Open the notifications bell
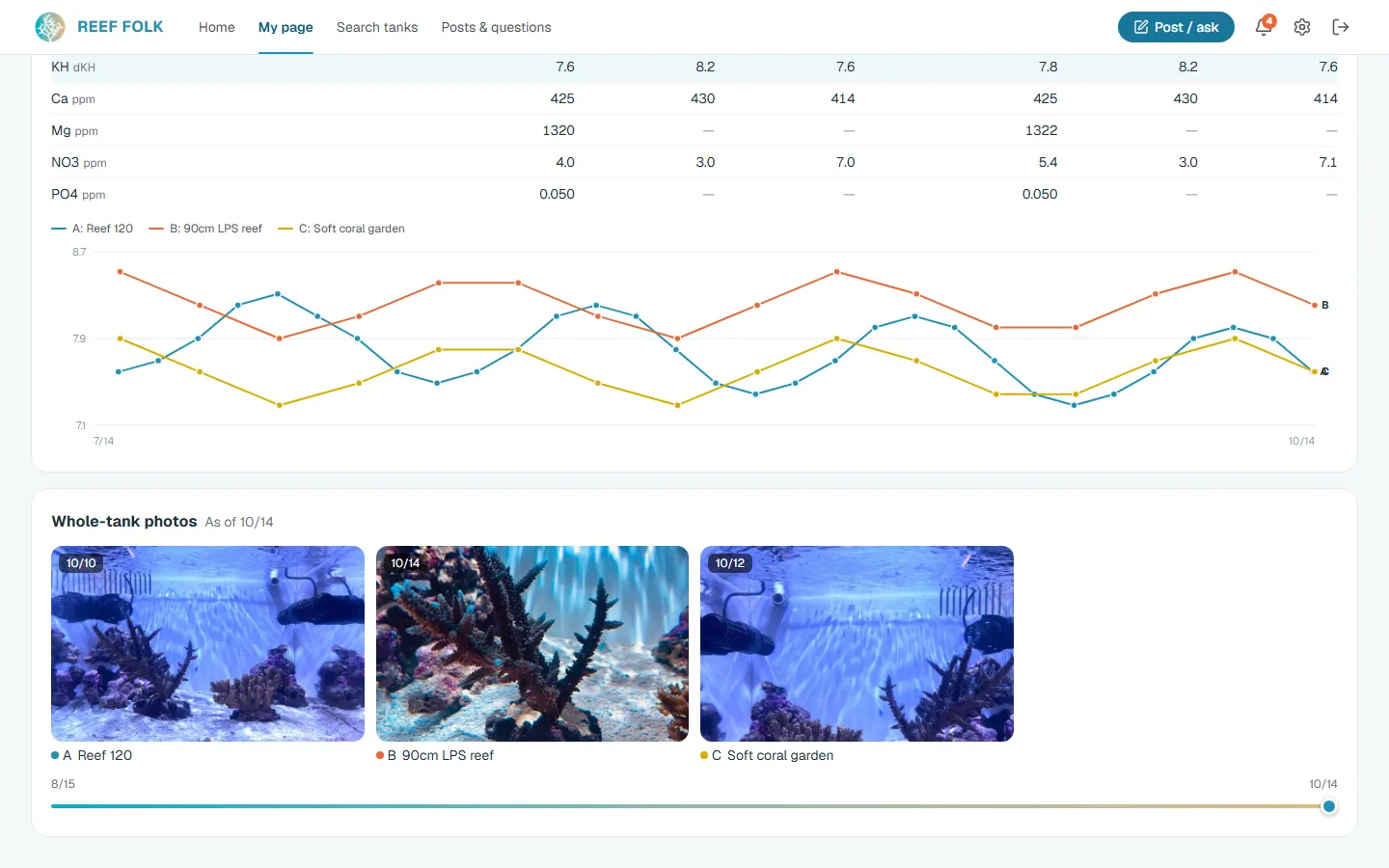This screenshot has height=868, width=1389. 1264,27
